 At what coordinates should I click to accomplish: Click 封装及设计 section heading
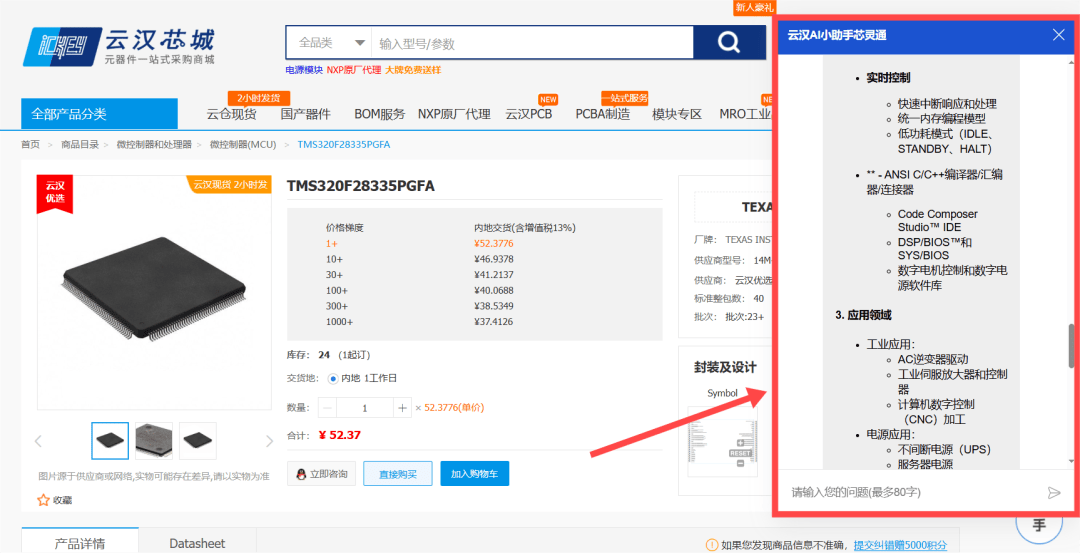725,367
